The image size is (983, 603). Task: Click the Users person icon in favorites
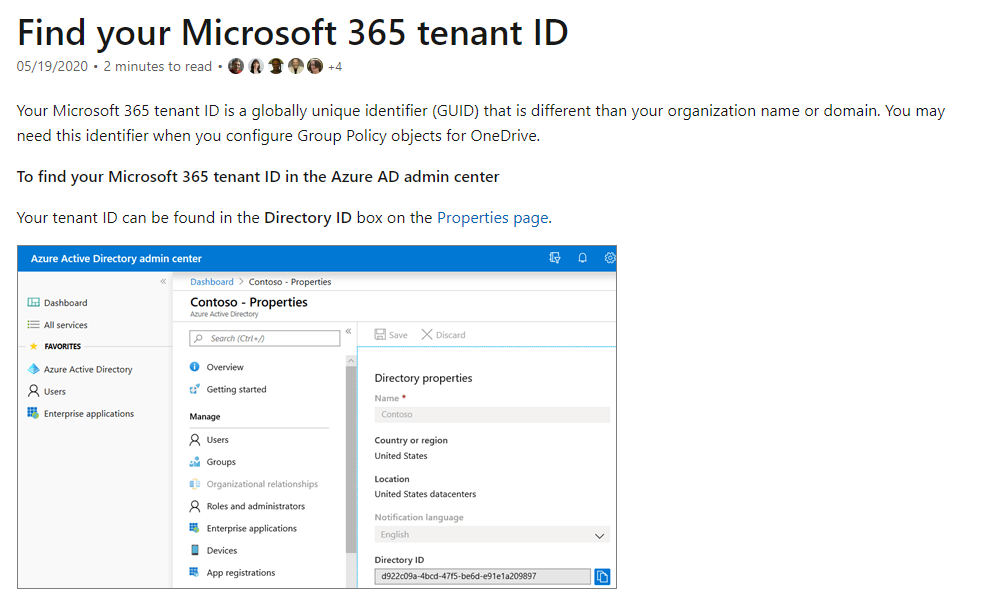(x=33, y=391)
